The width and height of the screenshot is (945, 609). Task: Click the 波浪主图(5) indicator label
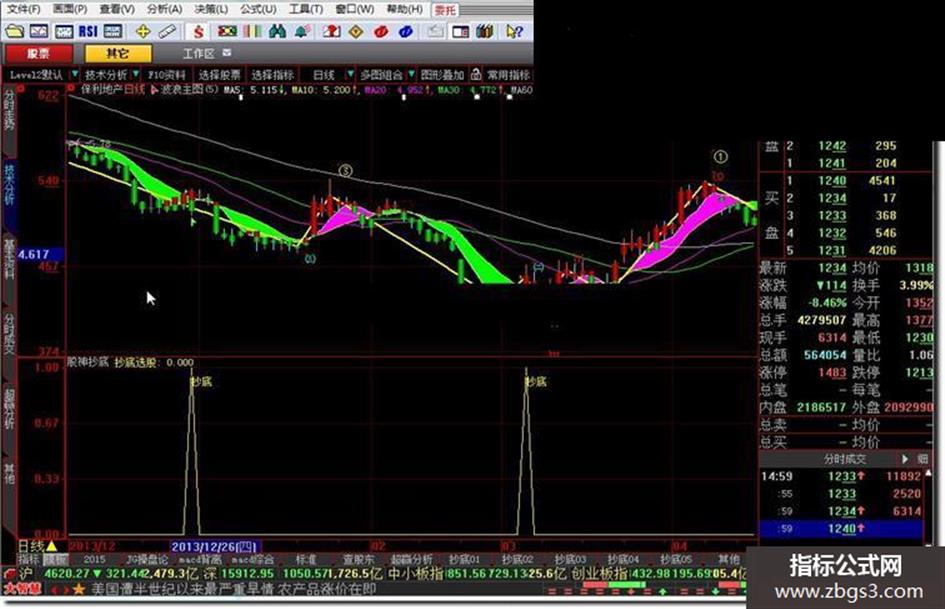[189, 89]
